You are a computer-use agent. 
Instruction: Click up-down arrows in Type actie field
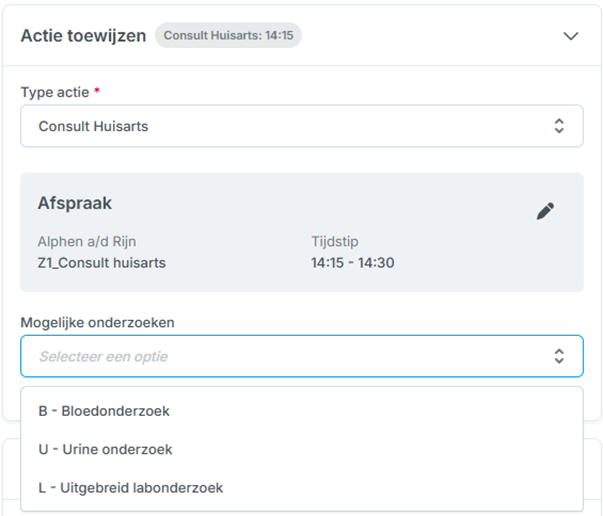(x=559, y=127)
